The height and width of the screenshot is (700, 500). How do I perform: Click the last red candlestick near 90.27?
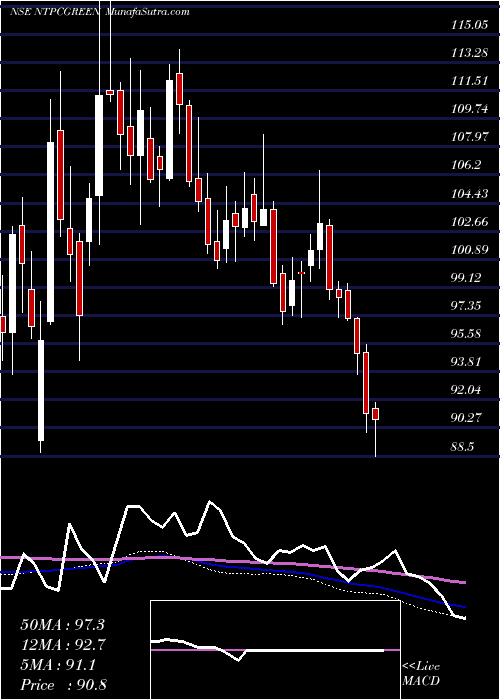pyautogui.click(x=375, y=414)
